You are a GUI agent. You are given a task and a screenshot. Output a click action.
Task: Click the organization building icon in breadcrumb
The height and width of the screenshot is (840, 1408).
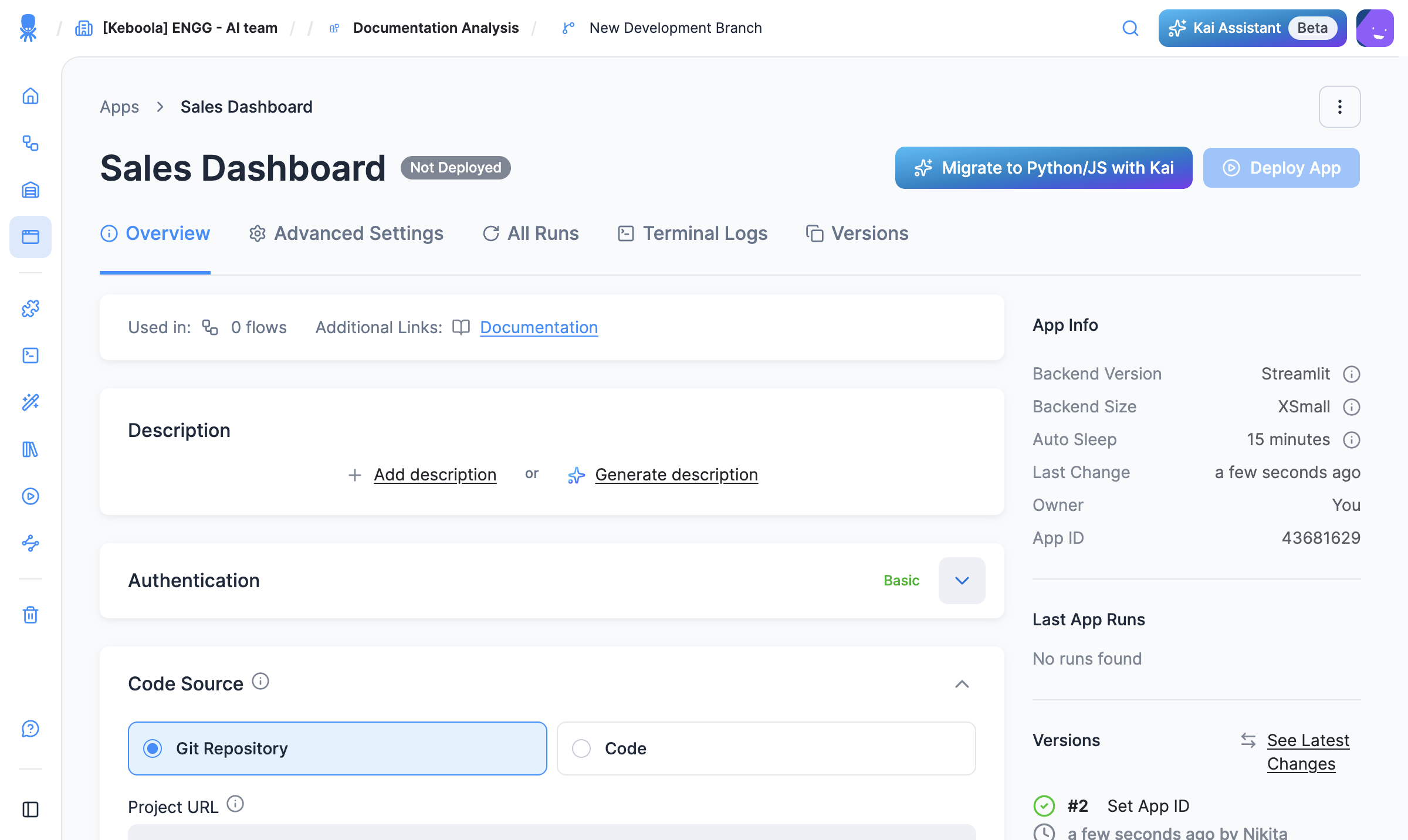click(x=84, y=28)
